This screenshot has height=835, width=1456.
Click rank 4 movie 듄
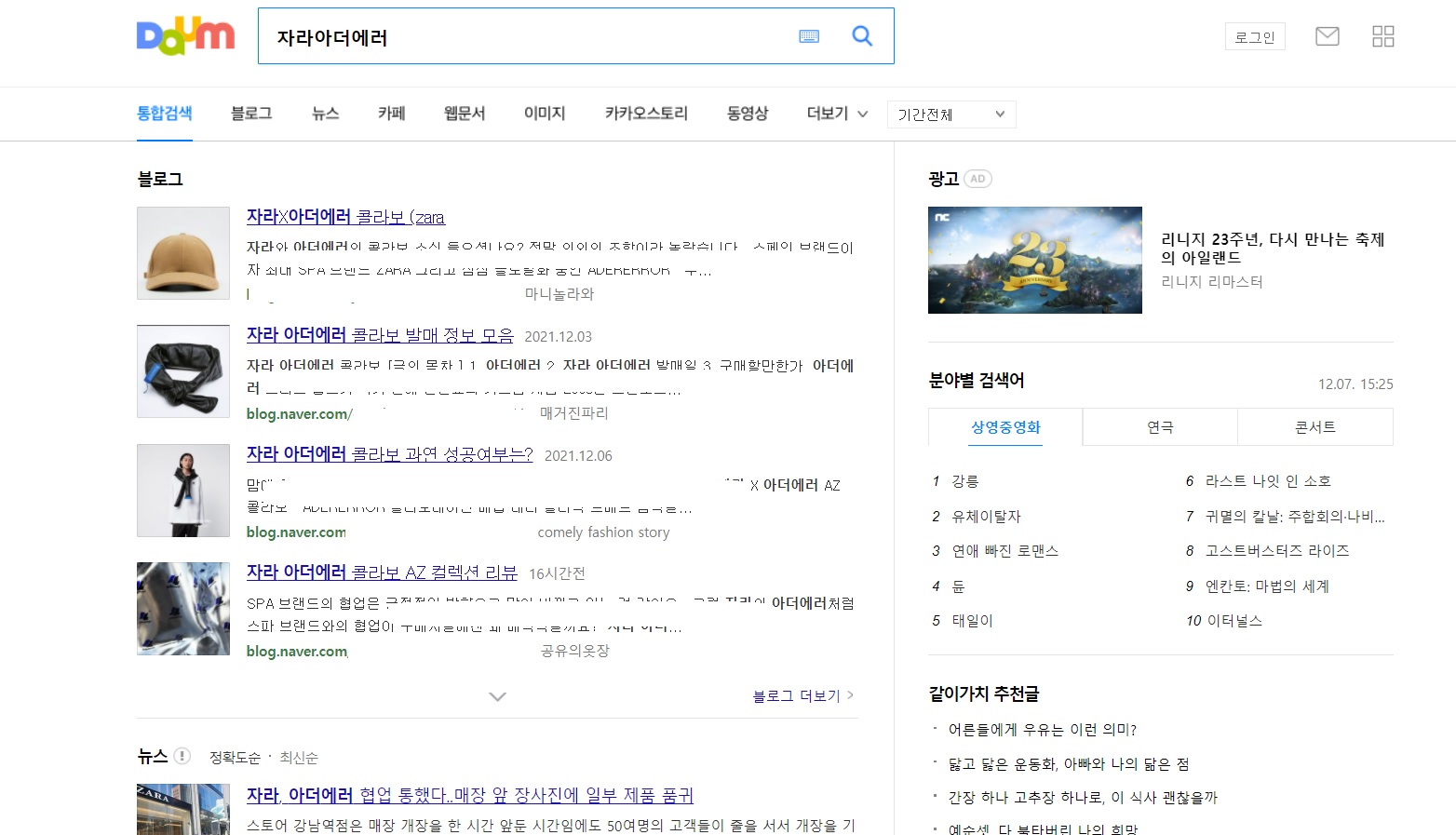click(958, 586)
